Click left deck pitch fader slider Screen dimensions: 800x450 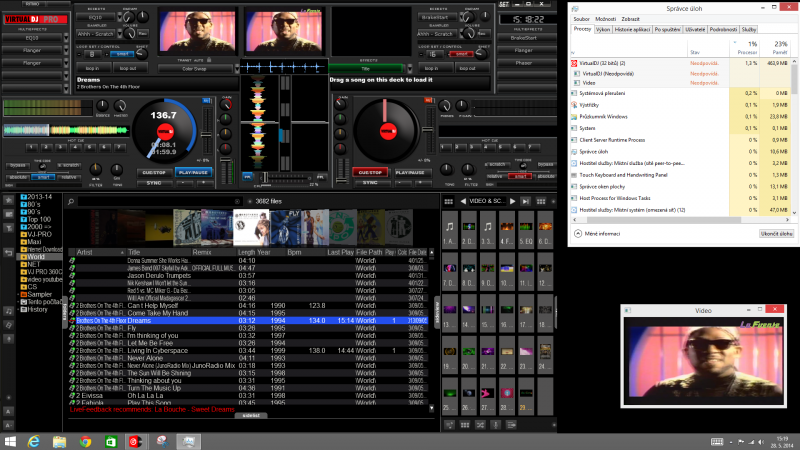[x=206, y=135]
